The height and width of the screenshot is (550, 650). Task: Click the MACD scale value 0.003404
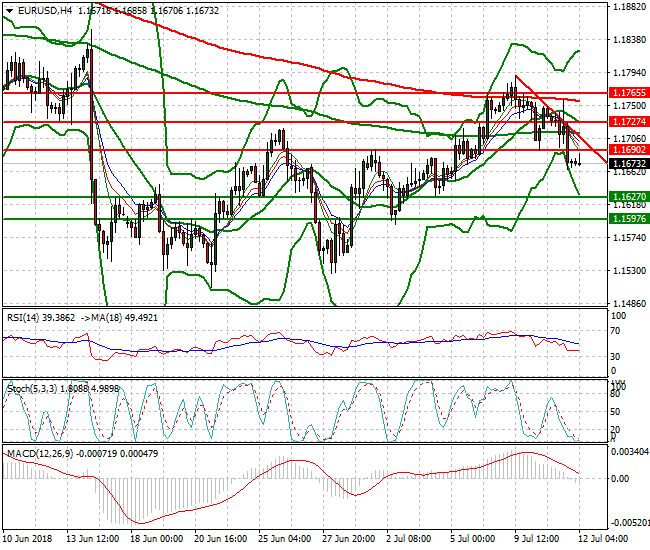pos(629,452)
